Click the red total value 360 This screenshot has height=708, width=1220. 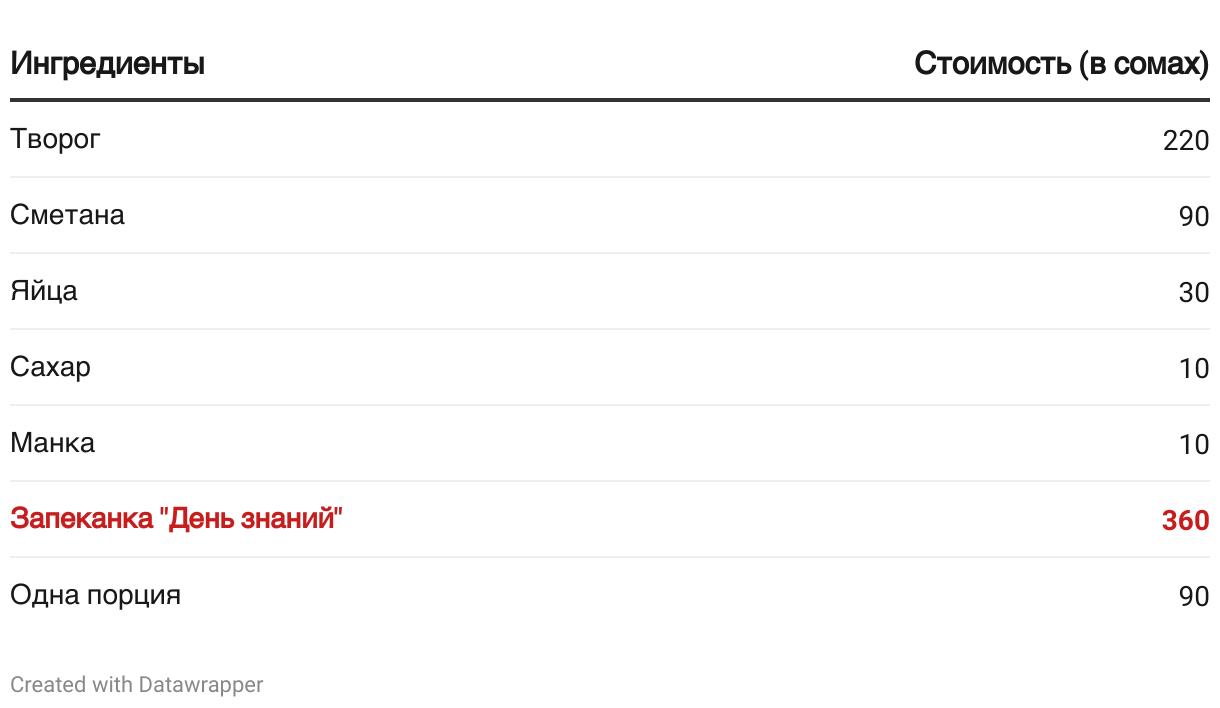[x=1186, y=520]
